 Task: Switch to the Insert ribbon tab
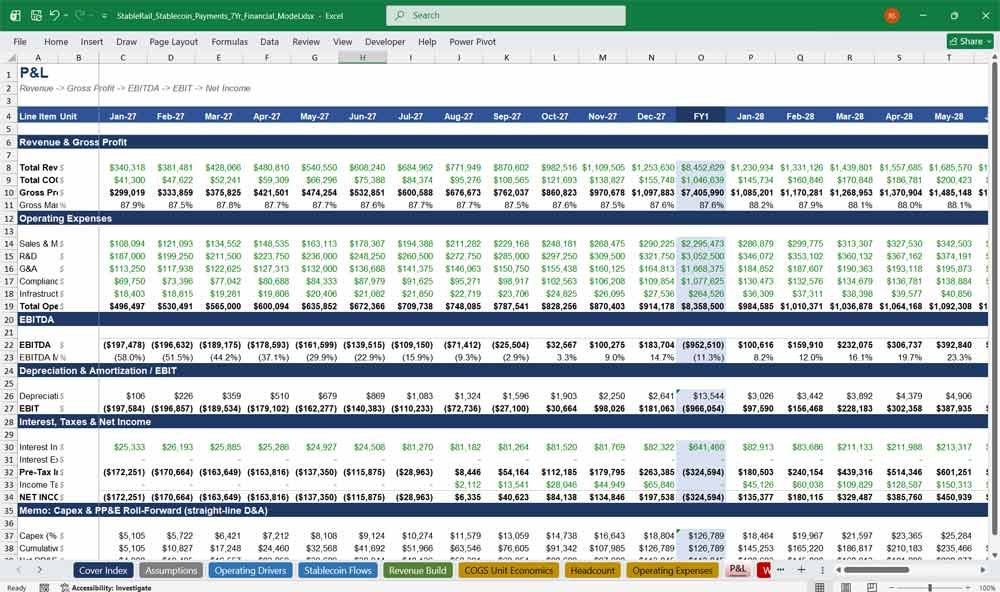pyautogui.click(x=92, y=41)
